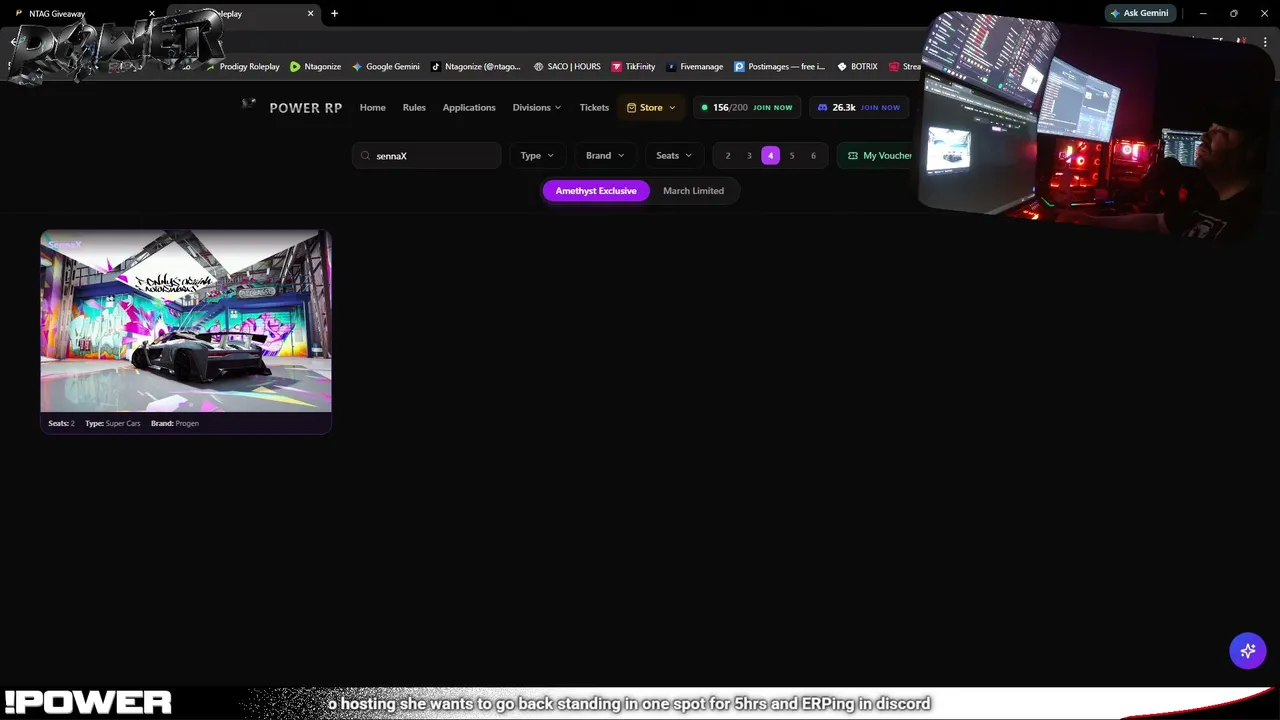Viewport: 1280px width, 720px height.
Task: Open a new browser tab
Action: (334, 14)
